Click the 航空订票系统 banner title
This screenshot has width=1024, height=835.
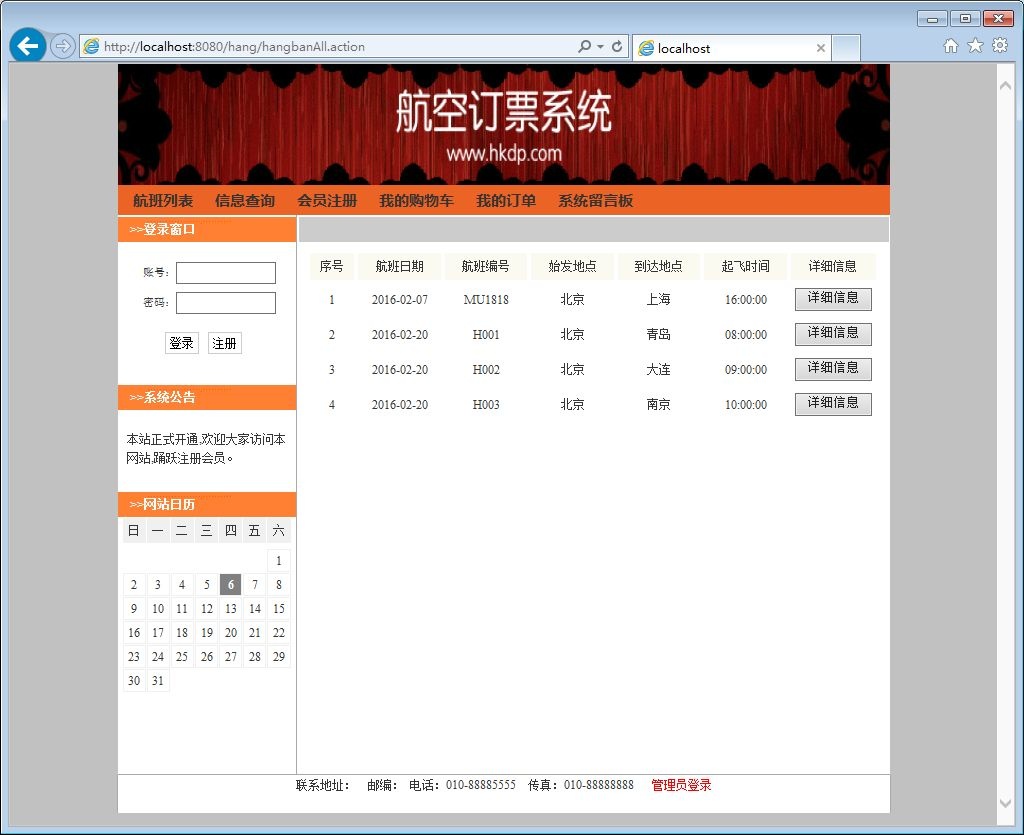click(x=504, y=112)
